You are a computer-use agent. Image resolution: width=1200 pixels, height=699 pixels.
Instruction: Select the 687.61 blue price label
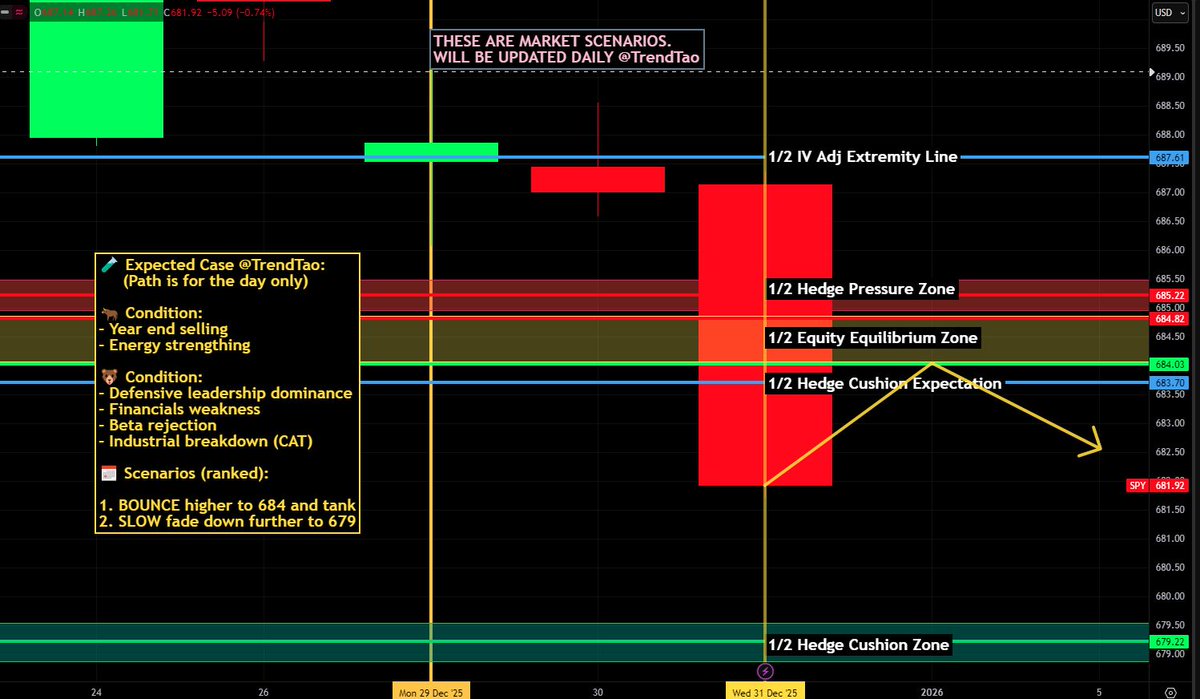pyautogui.click(x=1171, y=158)
